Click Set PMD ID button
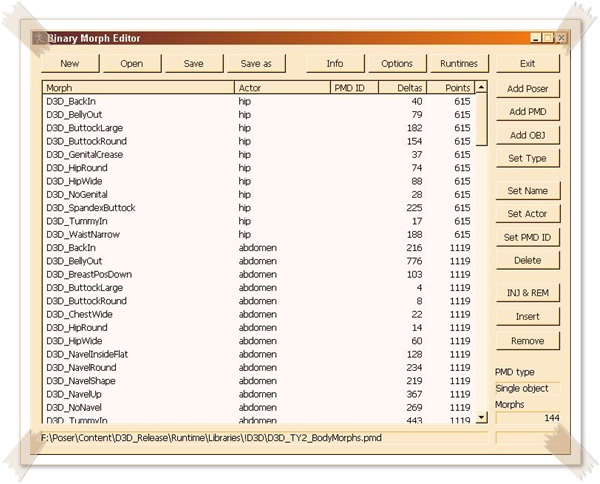This screenshot has height=484, width=600. click(528, 237)
